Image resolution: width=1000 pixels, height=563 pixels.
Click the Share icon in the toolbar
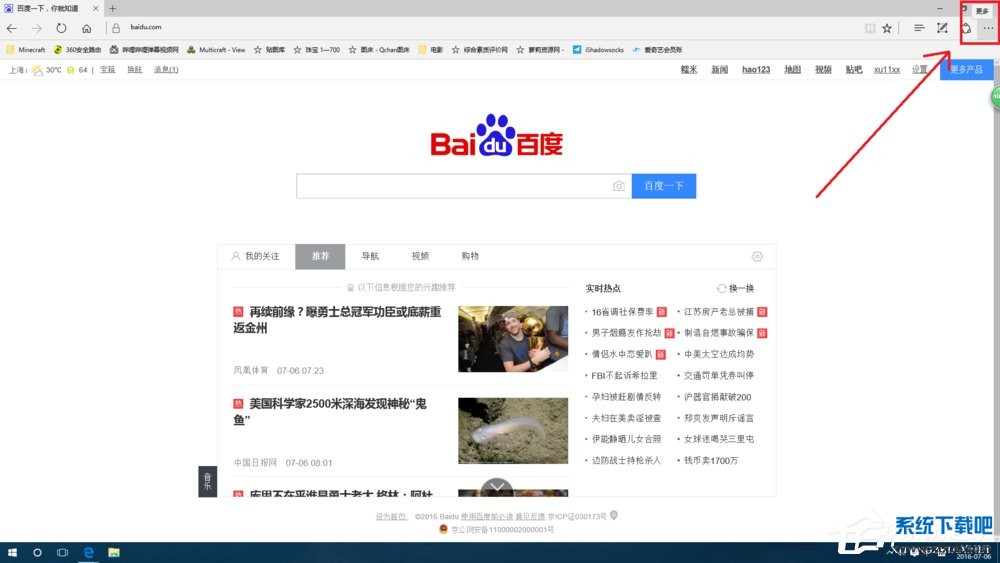(966, 28)
